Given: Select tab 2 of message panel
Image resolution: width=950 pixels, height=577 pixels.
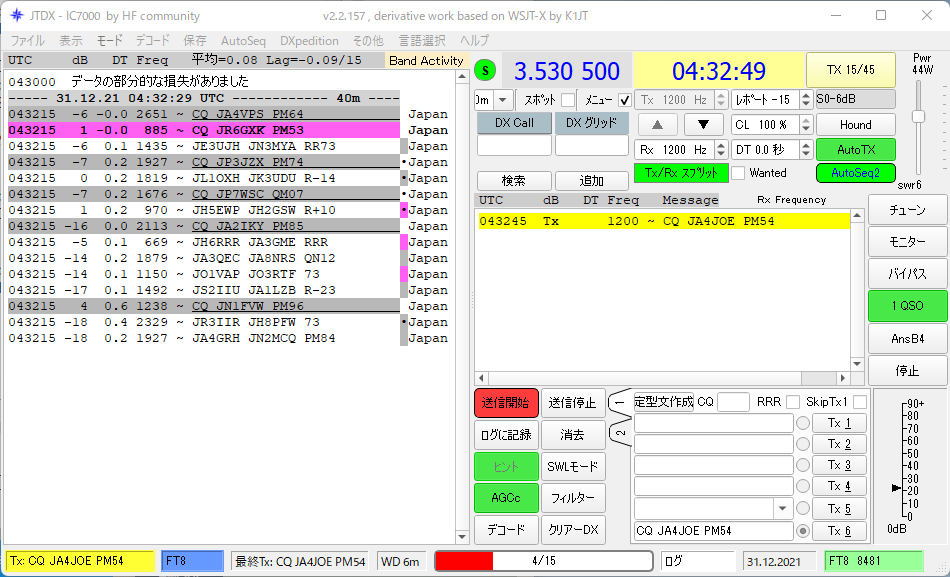Looking at the screenshot, I should 620,433.
